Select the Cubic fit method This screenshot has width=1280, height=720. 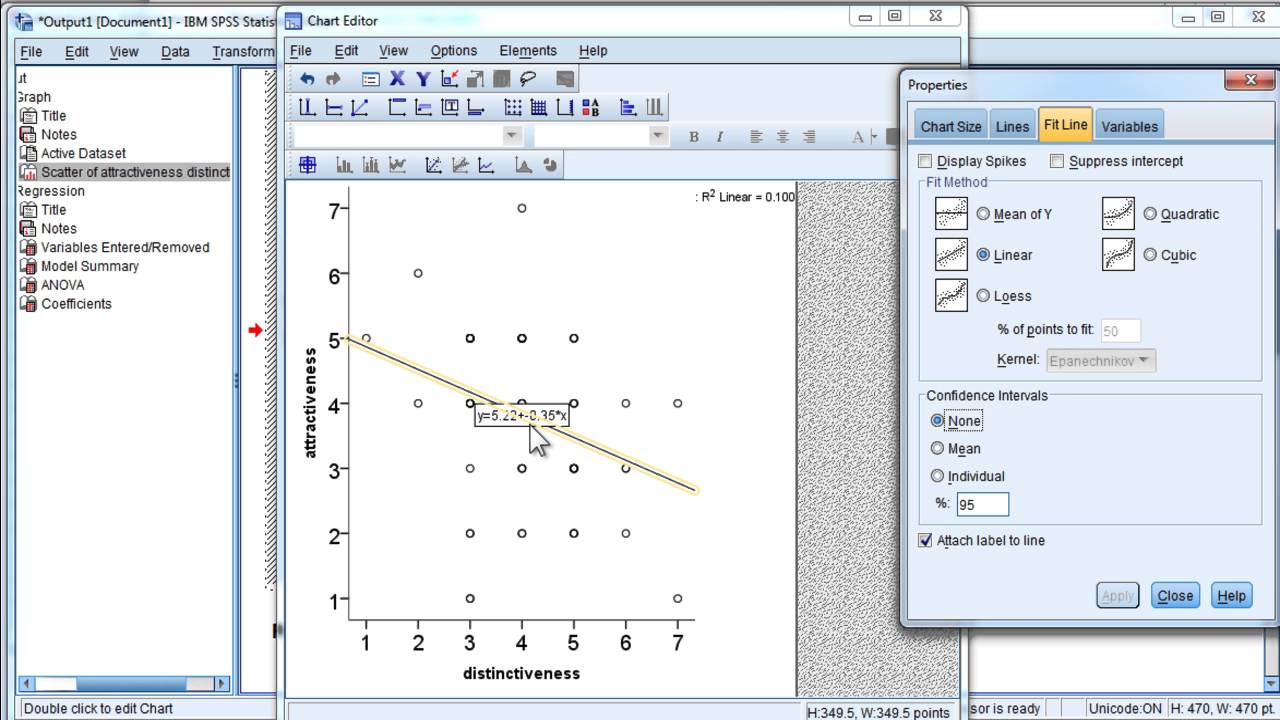1150,255
